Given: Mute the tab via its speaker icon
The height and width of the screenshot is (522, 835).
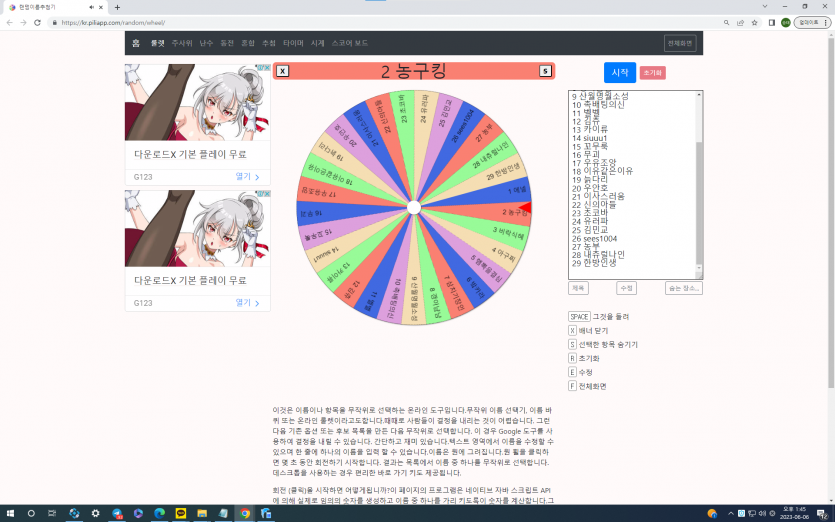Looking at the screenshot, I should pos(92,7).
